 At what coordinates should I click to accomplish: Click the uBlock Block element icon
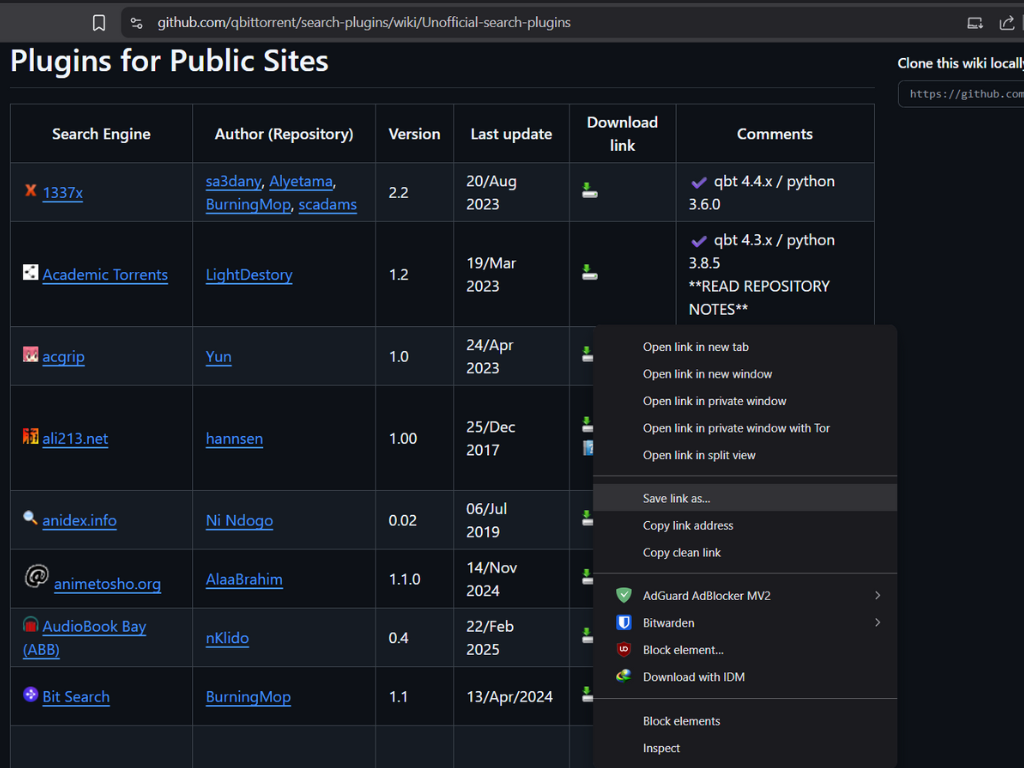(x=624, y=649)
